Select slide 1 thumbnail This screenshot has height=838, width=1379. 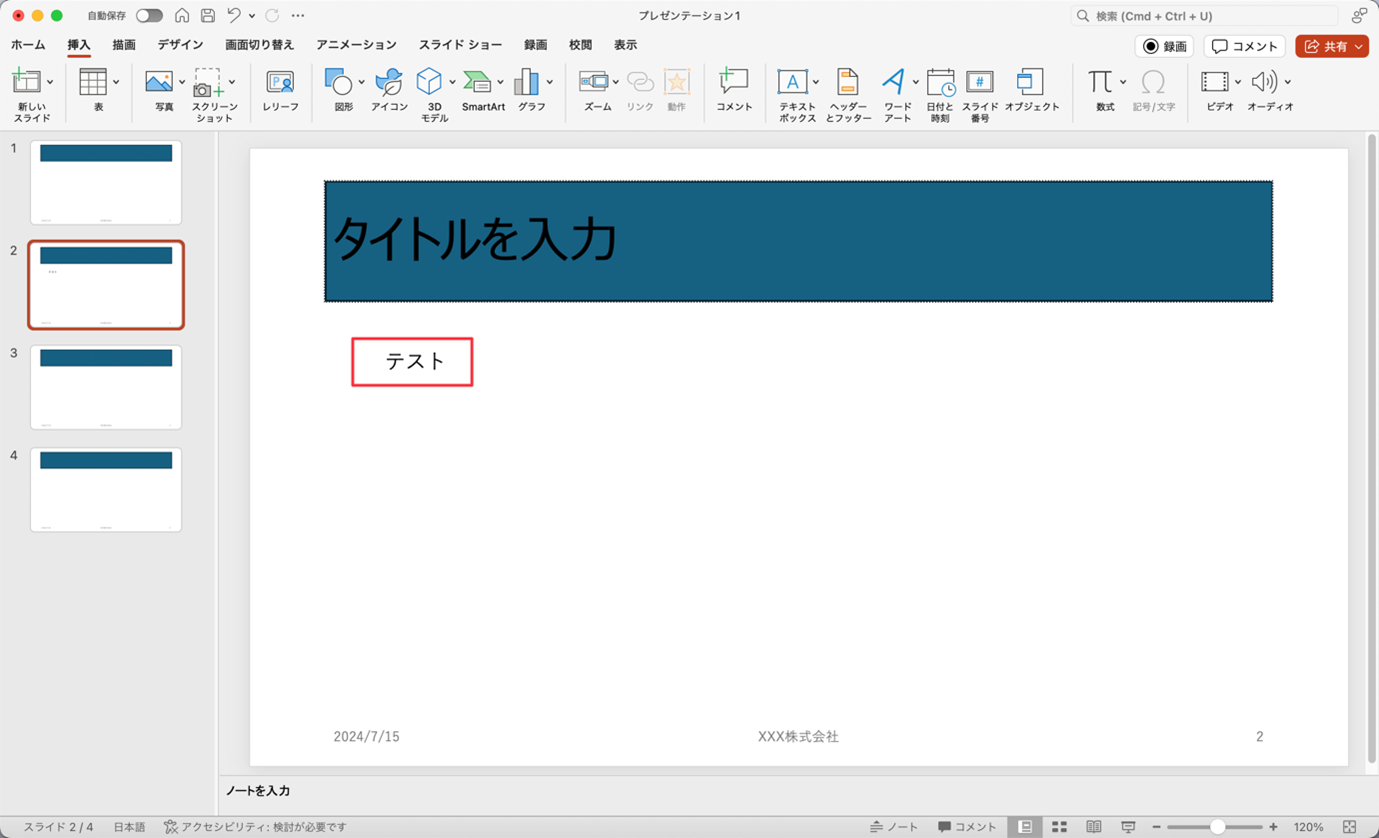(x=106, y=182)
